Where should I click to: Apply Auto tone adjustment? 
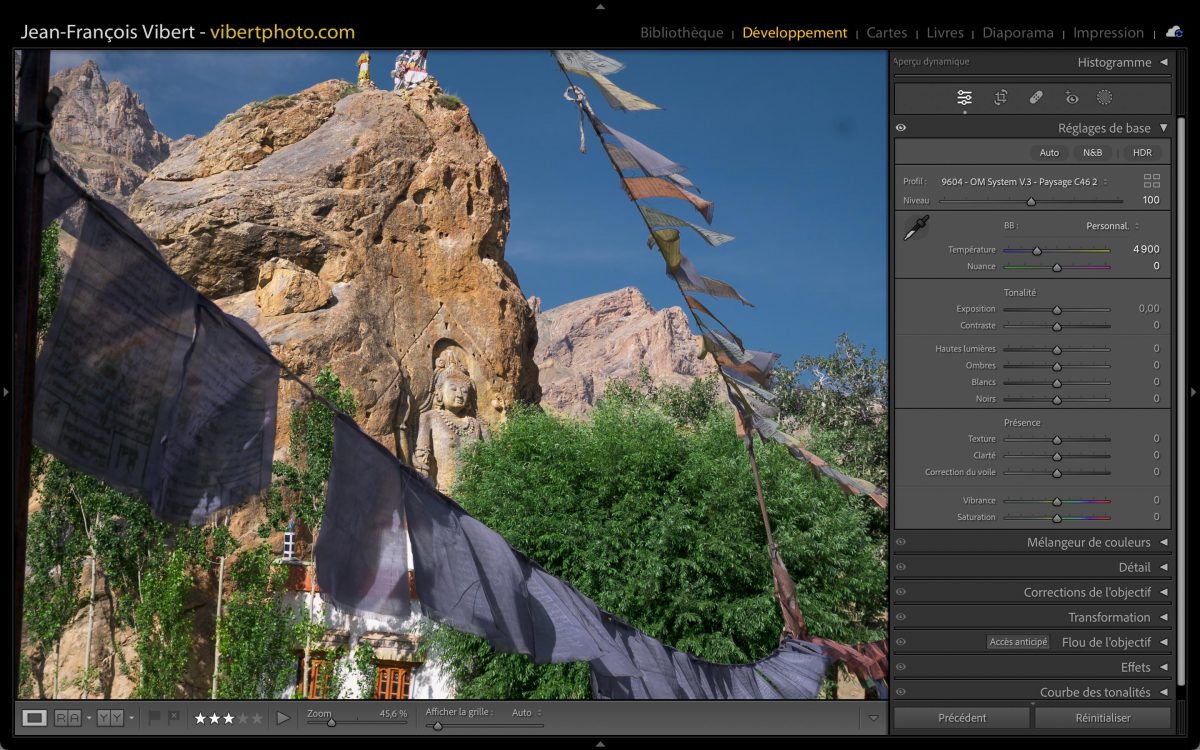point(1049,153)
